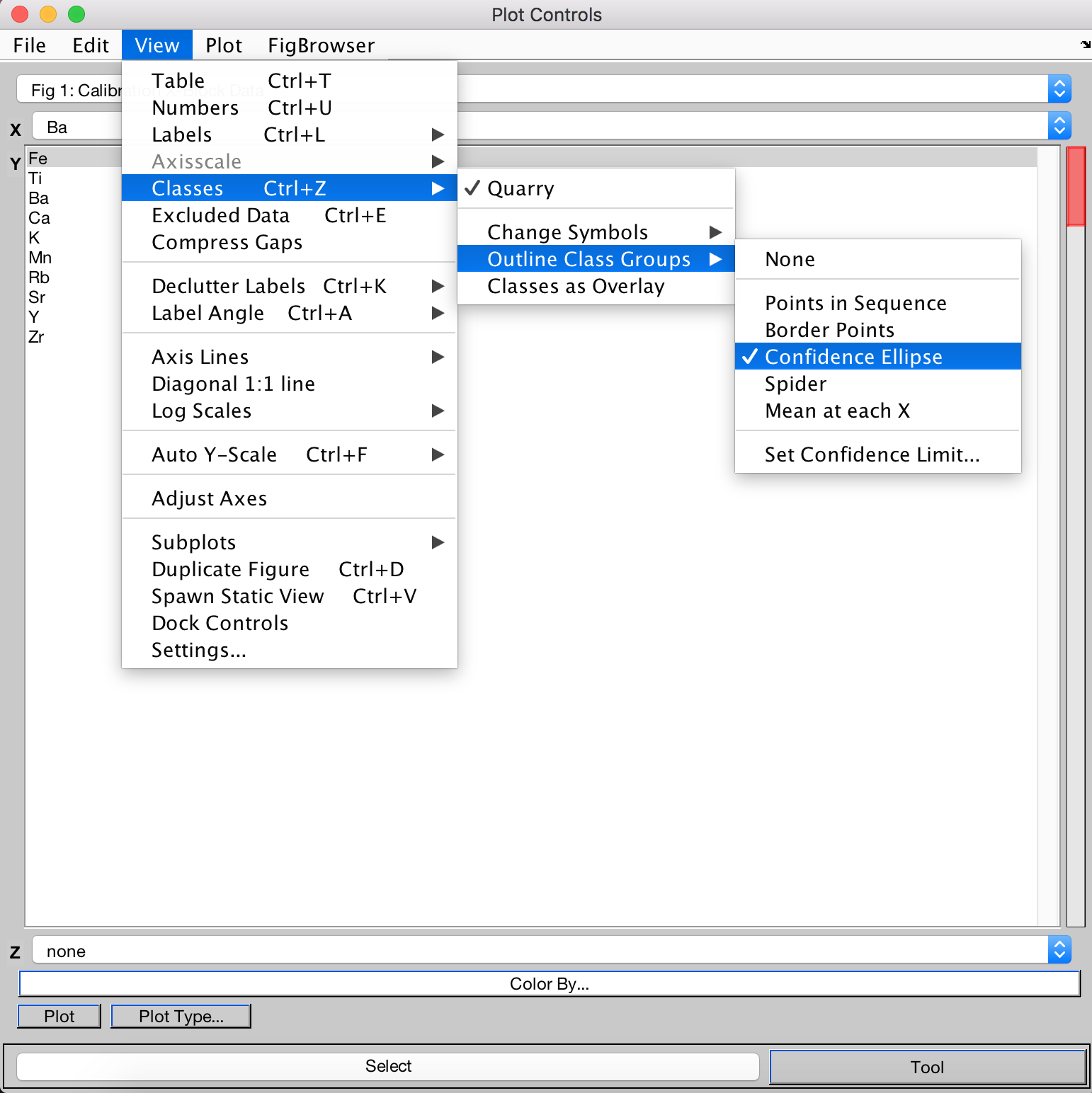
Task: Click the window dock arrow icon
Action: (x=1085, y=45)
